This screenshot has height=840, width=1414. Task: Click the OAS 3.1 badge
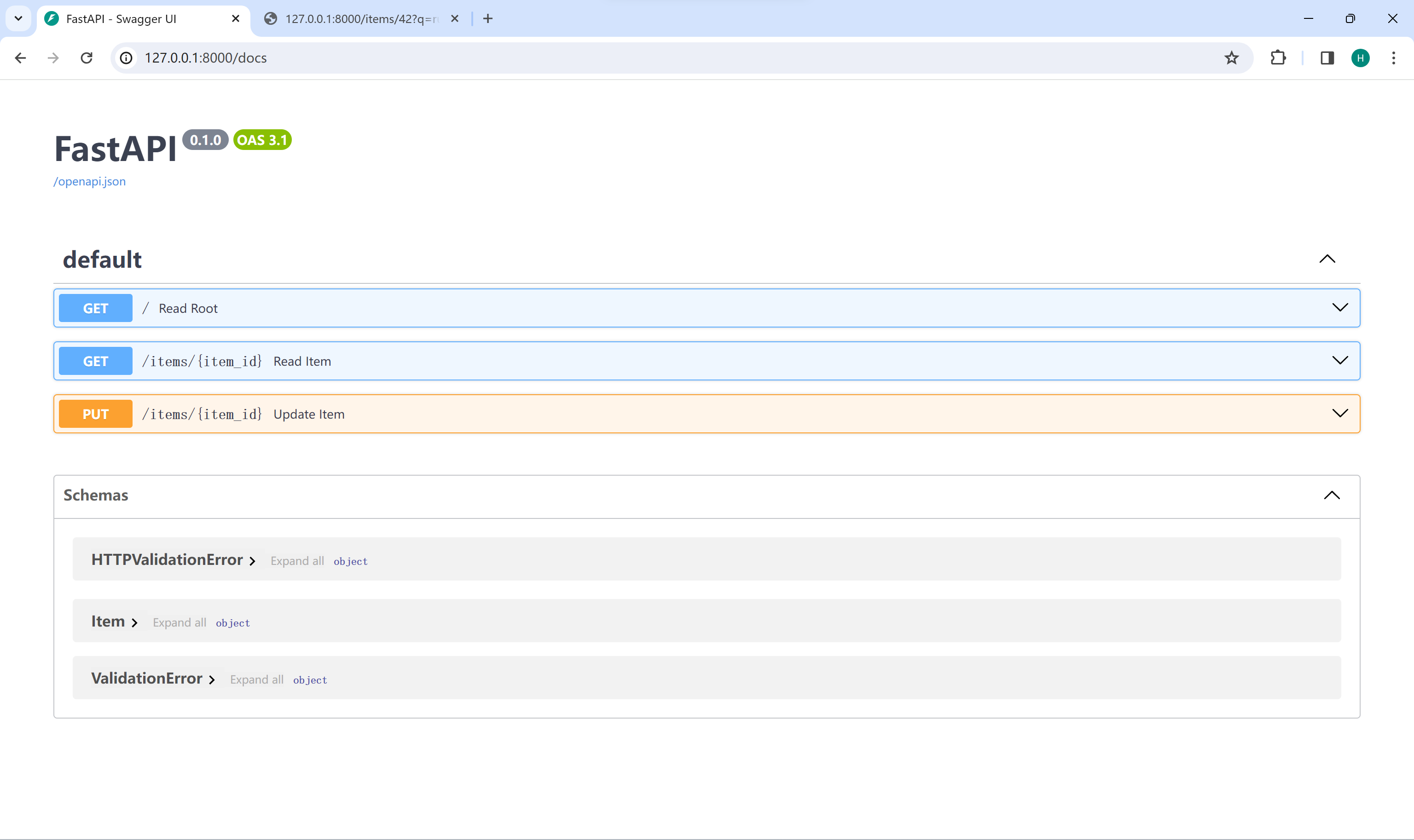[x=262, y=140]
